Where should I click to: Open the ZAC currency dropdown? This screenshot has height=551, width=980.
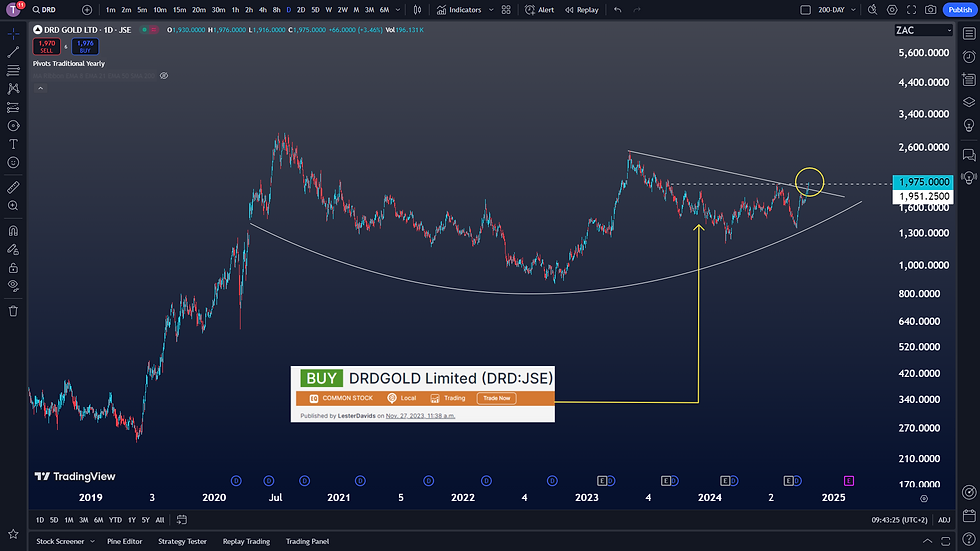tap(923, 30)
